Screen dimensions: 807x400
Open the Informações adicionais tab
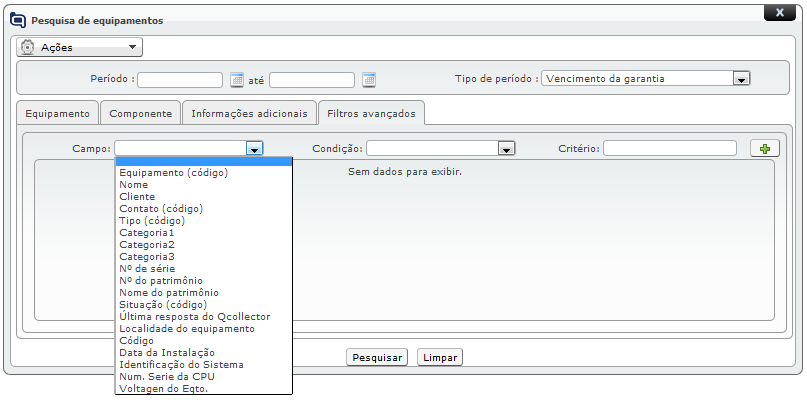coord(249,113)
